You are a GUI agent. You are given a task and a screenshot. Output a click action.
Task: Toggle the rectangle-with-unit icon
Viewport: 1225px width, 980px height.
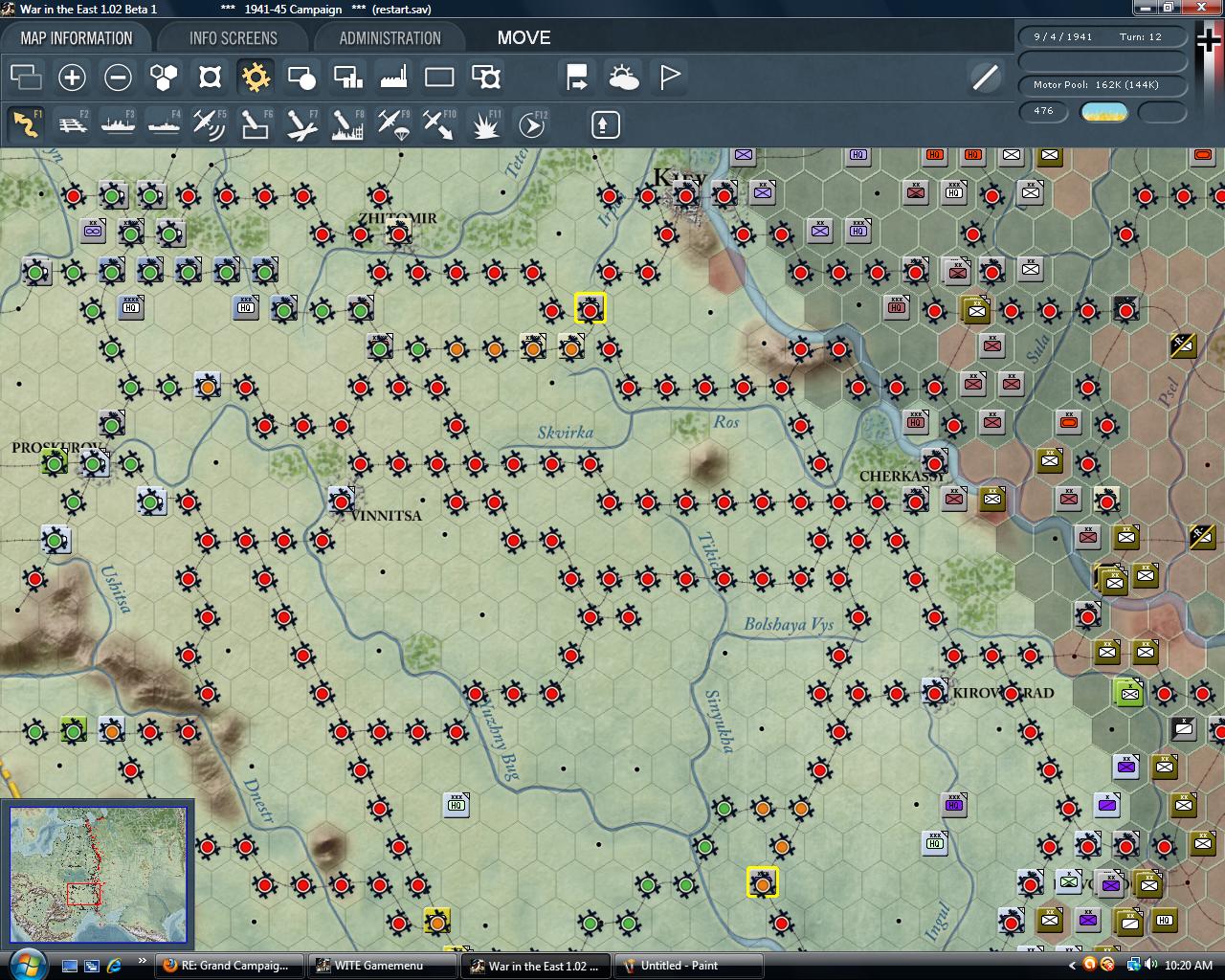[485, 77]
